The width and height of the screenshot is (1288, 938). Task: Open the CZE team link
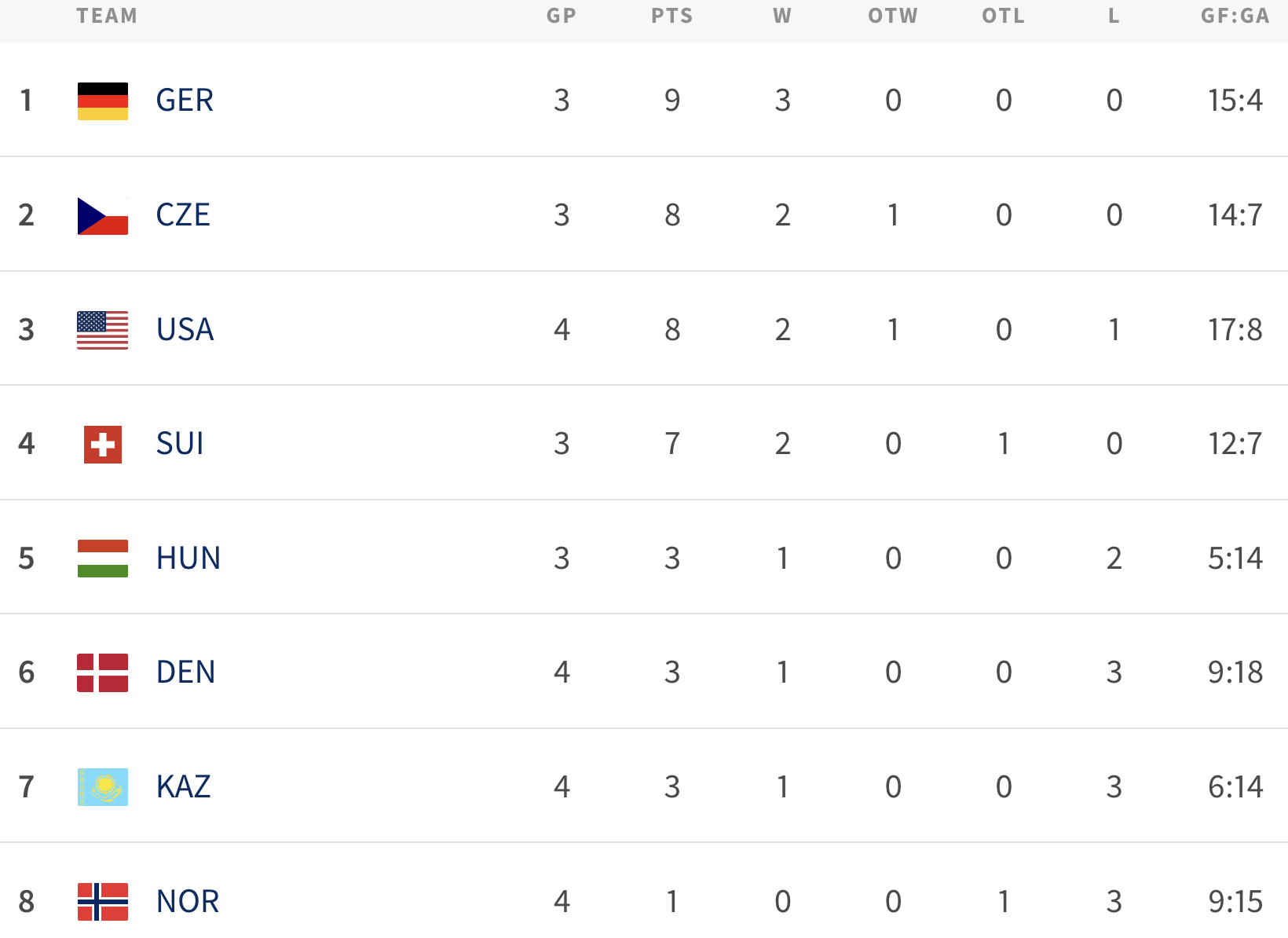click(x=183, y=215)
